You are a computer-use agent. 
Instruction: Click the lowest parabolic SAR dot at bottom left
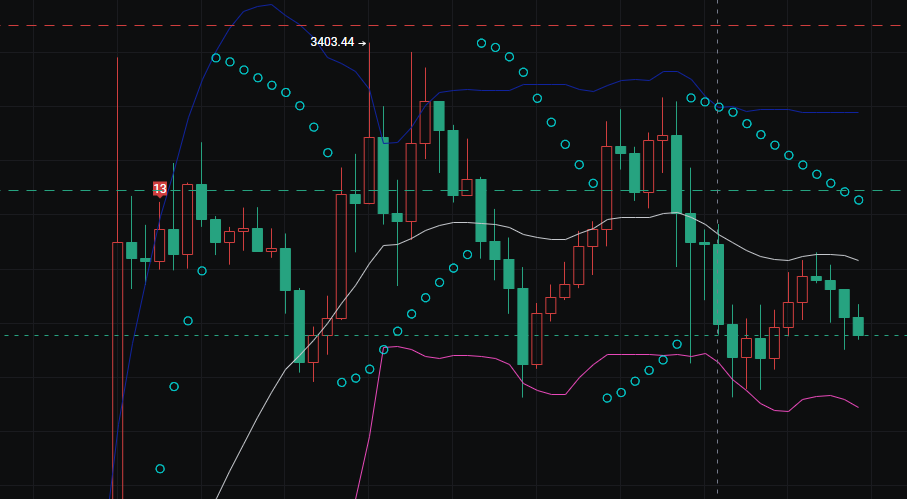[160, 468]
